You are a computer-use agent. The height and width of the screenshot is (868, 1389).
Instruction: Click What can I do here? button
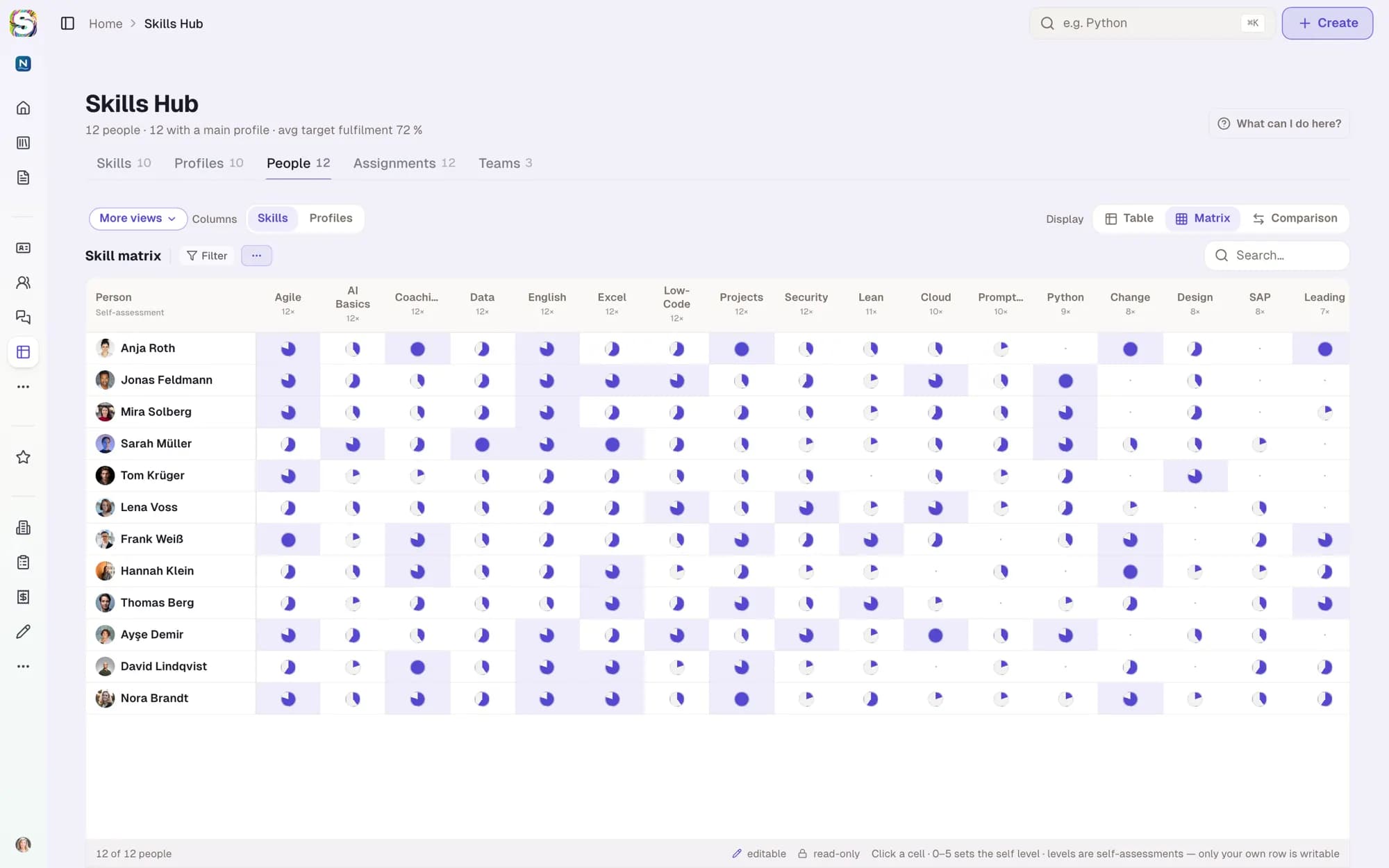[1279, 124]
